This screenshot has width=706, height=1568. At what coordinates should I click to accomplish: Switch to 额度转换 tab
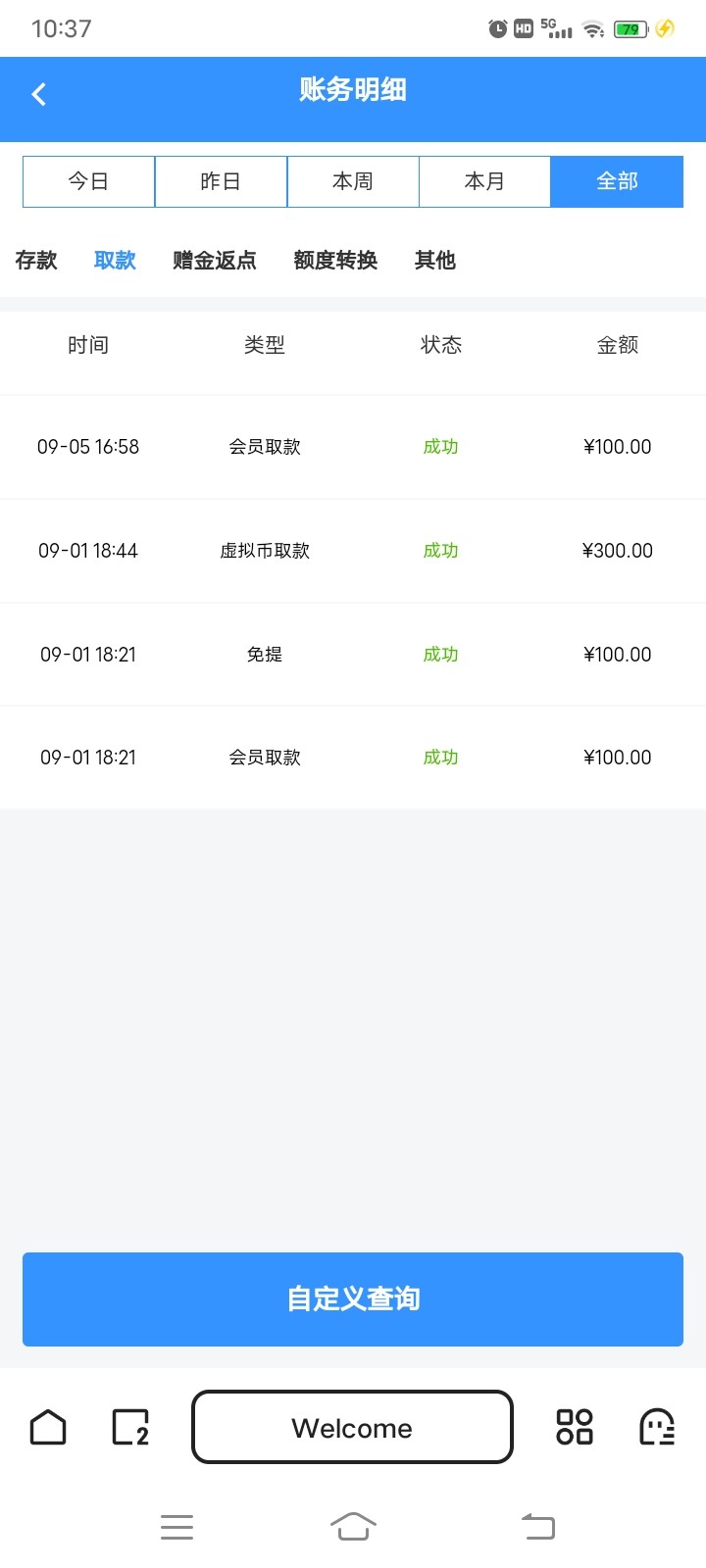tap(335, 261)
